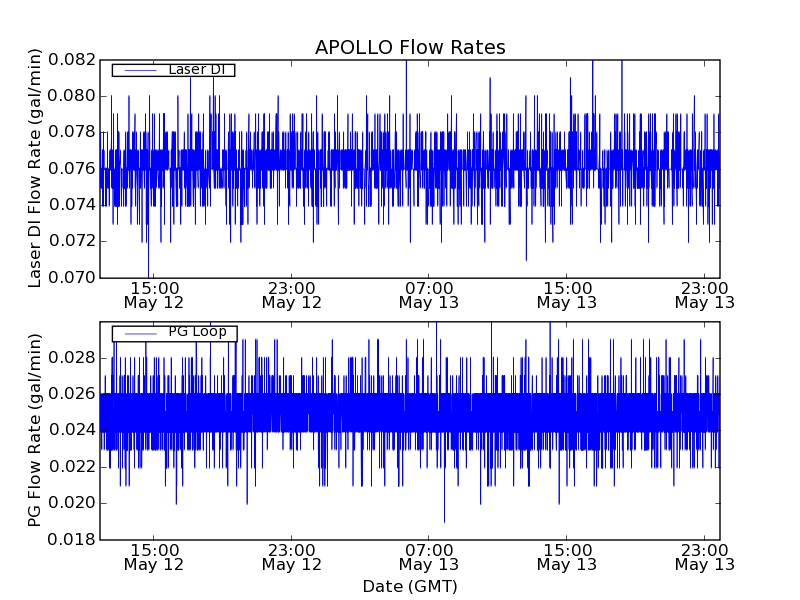800x600 pixels.
Task: Select the PG Loop legend label
Action: tap(197, 332)
